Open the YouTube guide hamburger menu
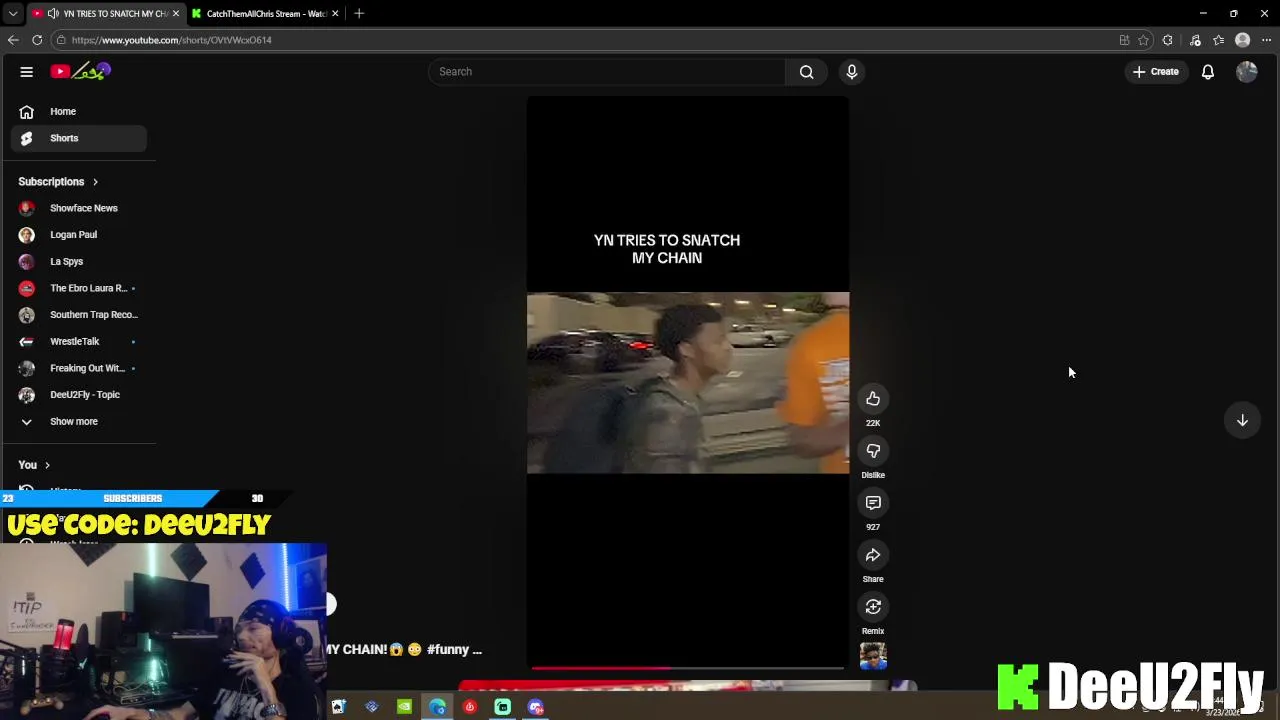The image size is (1280, 720). (x=27, y=71)
